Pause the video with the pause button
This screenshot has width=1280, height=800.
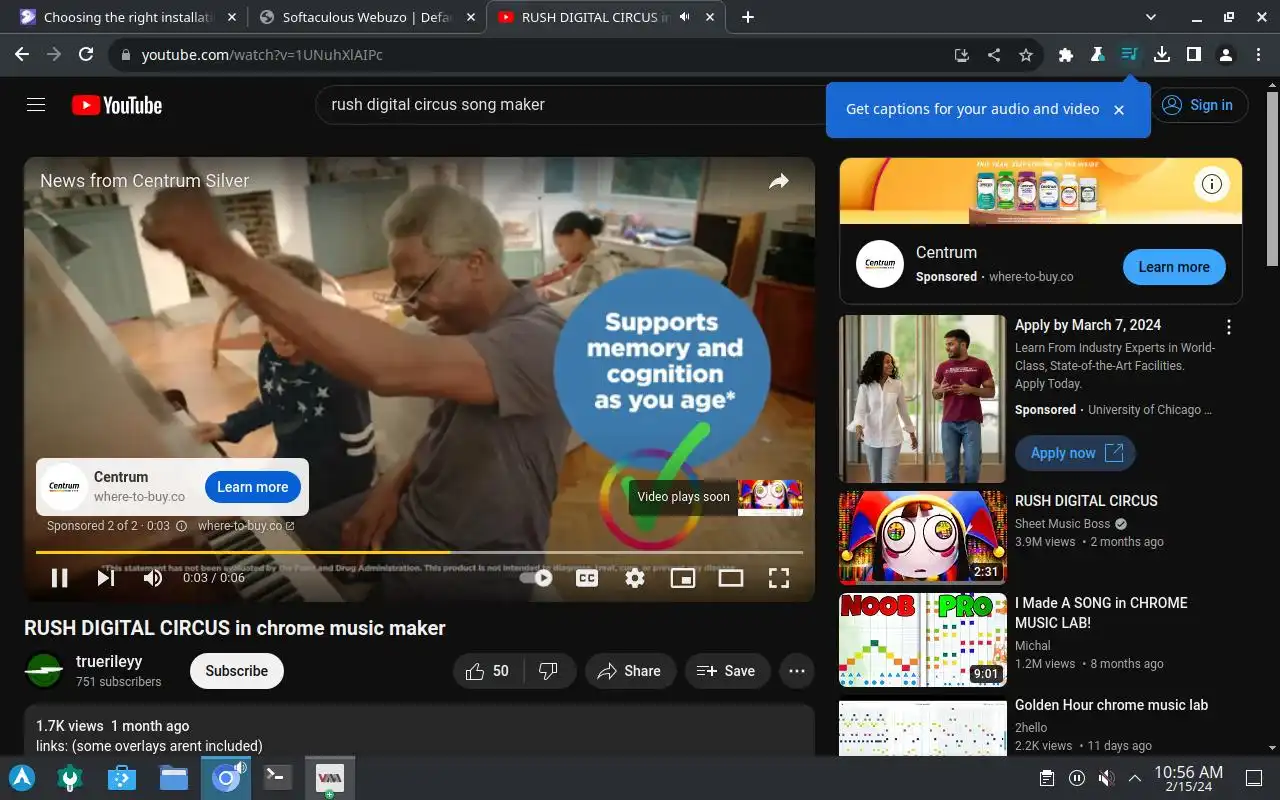pyautogui.click(x=59, y=577)
